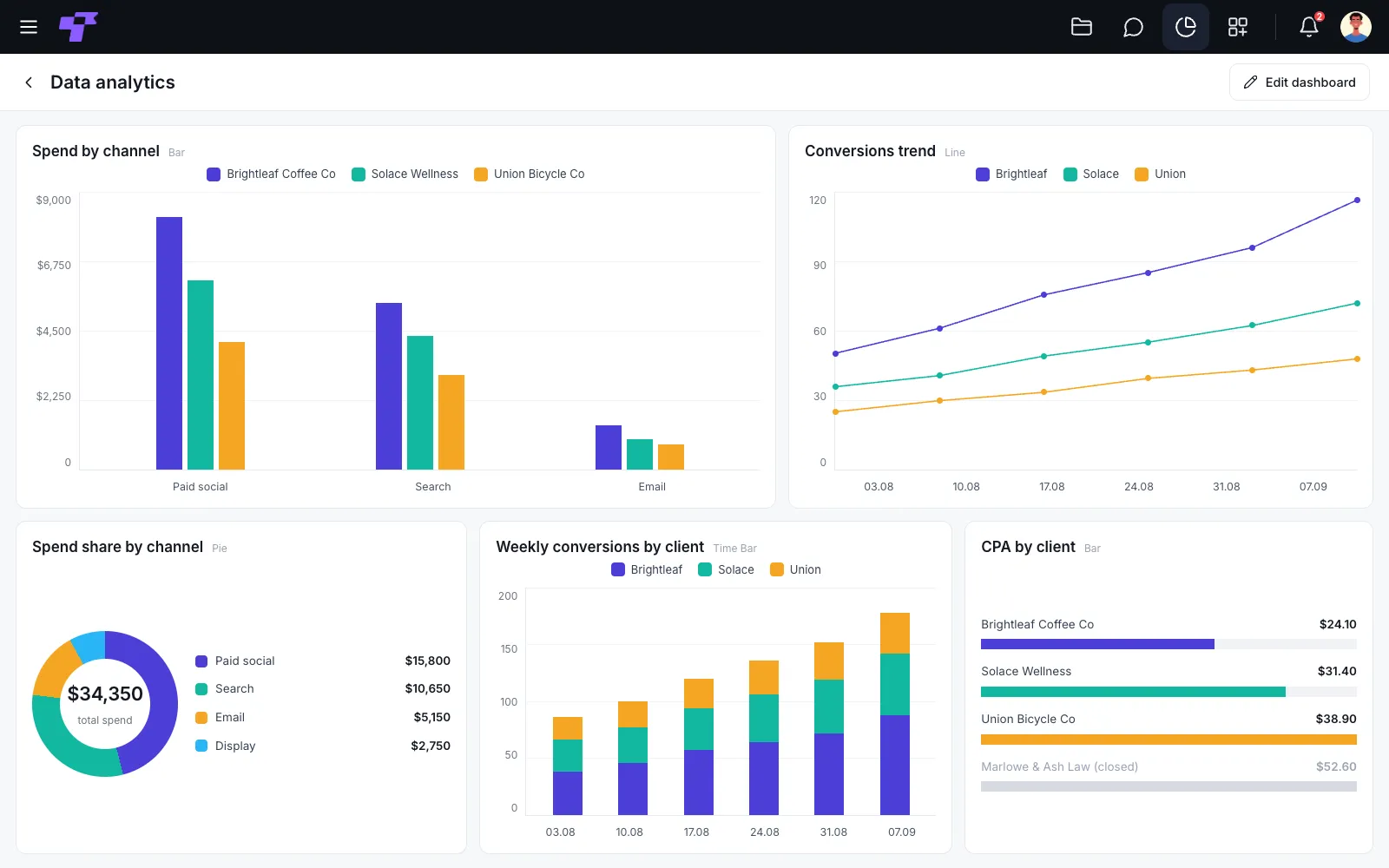The image size is (1389, 868).
Task: Click the Spend by channel card title
Action: [x=95, y=151]
